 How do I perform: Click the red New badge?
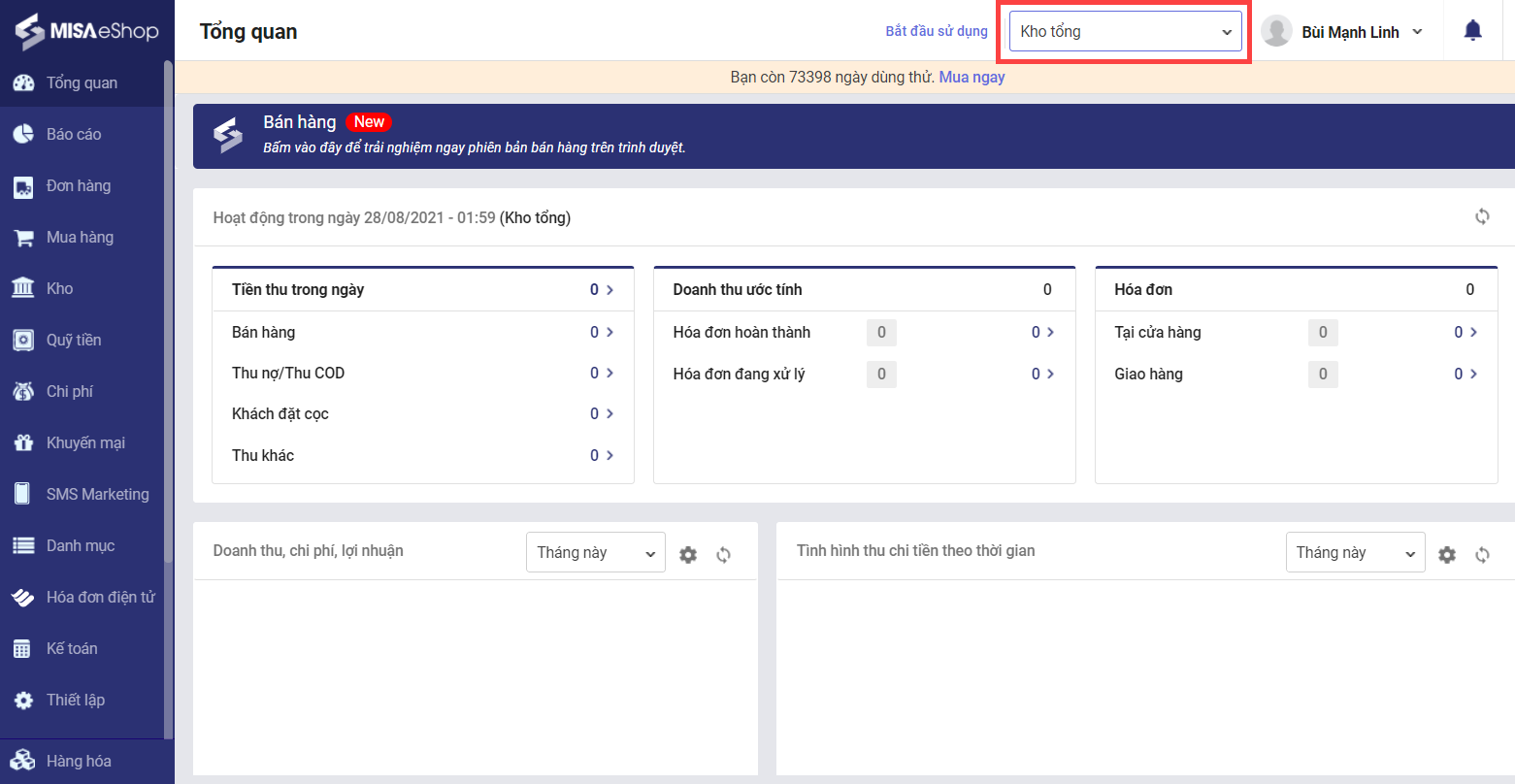point(369,121)
